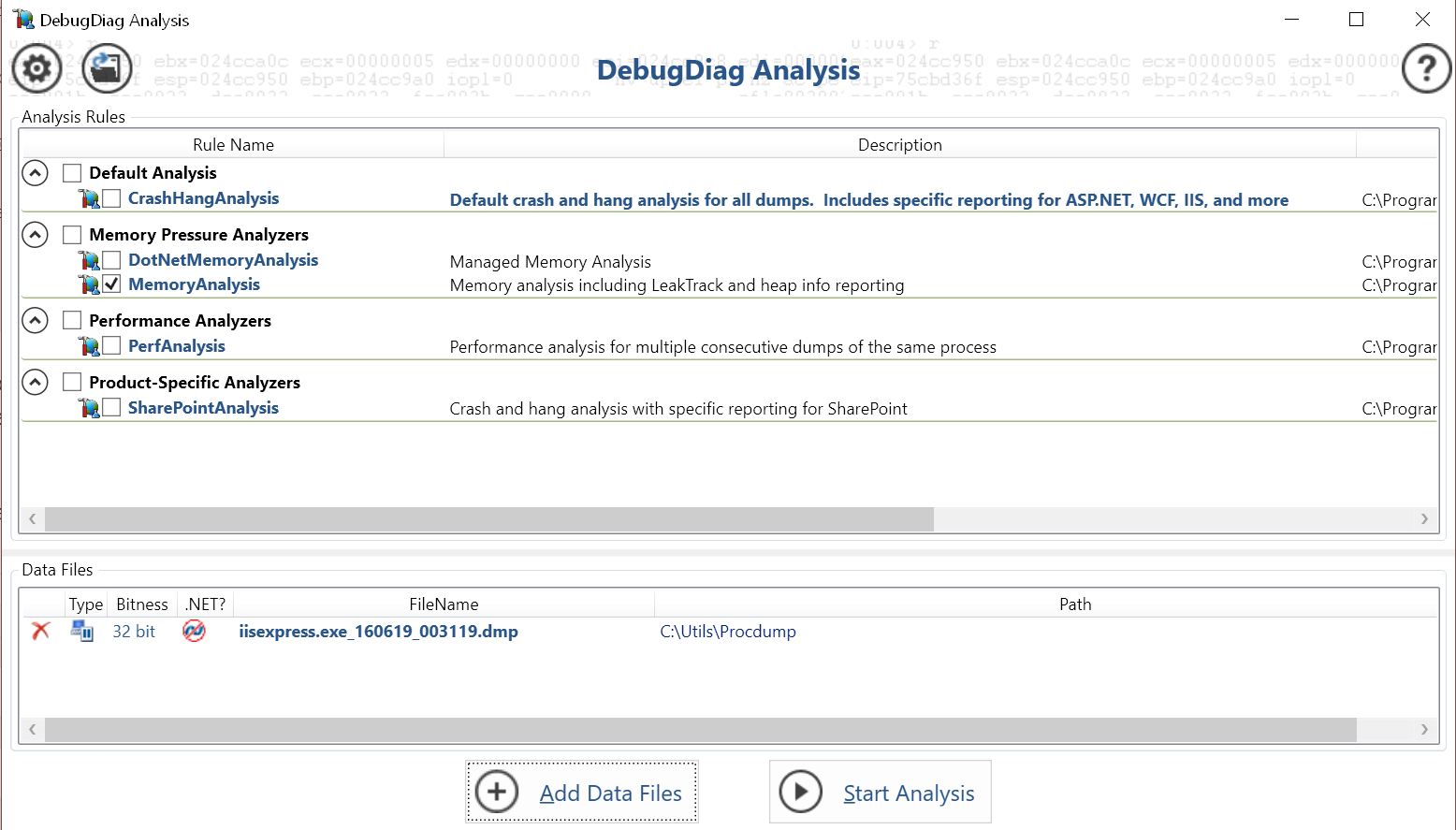Viewport: 1456px width, 830px height.
Task: Click the SharePoint crash and hang description
Action: (x=678, y=409)
